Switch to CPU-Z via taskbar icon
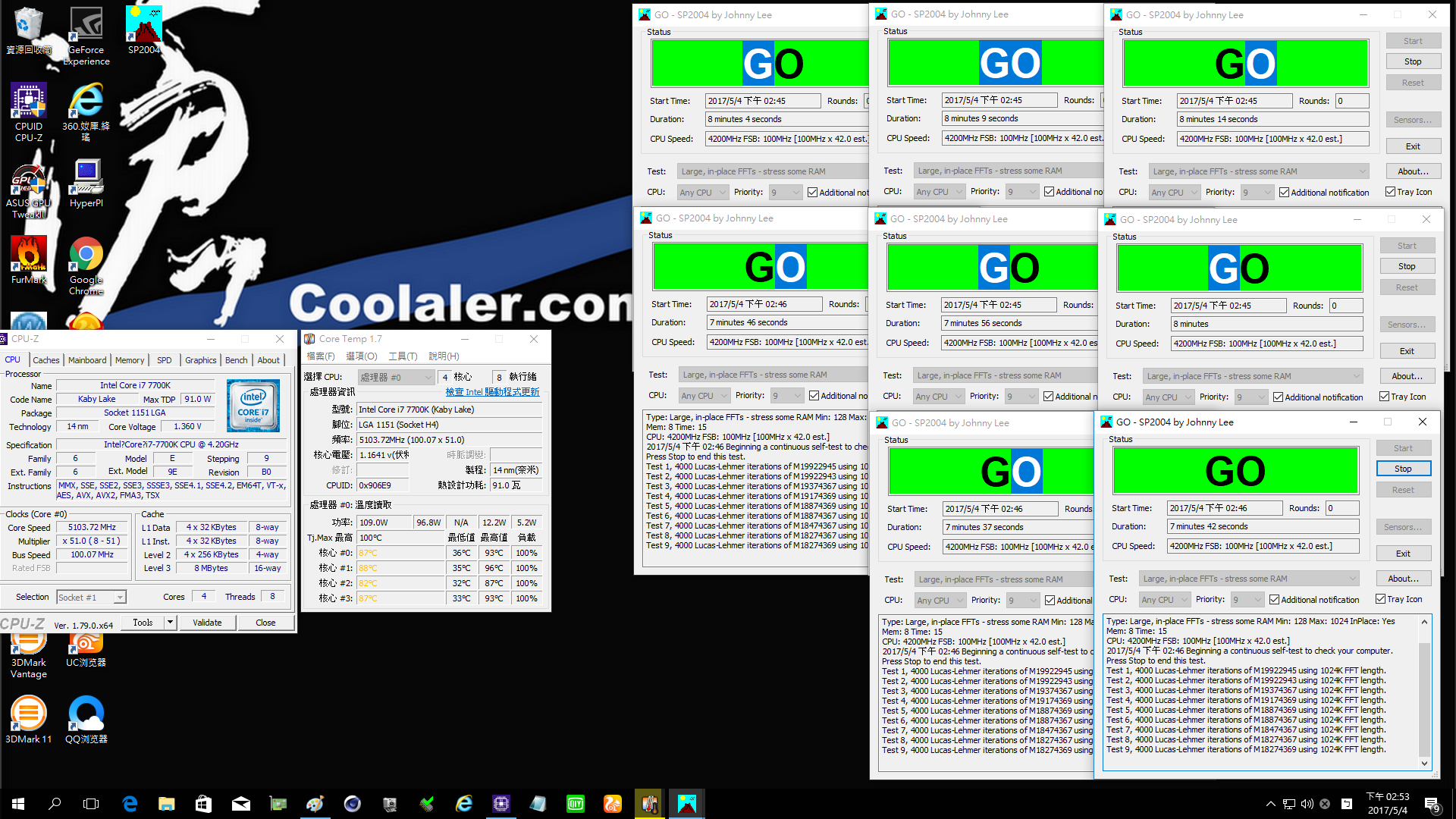 point(501,804)
